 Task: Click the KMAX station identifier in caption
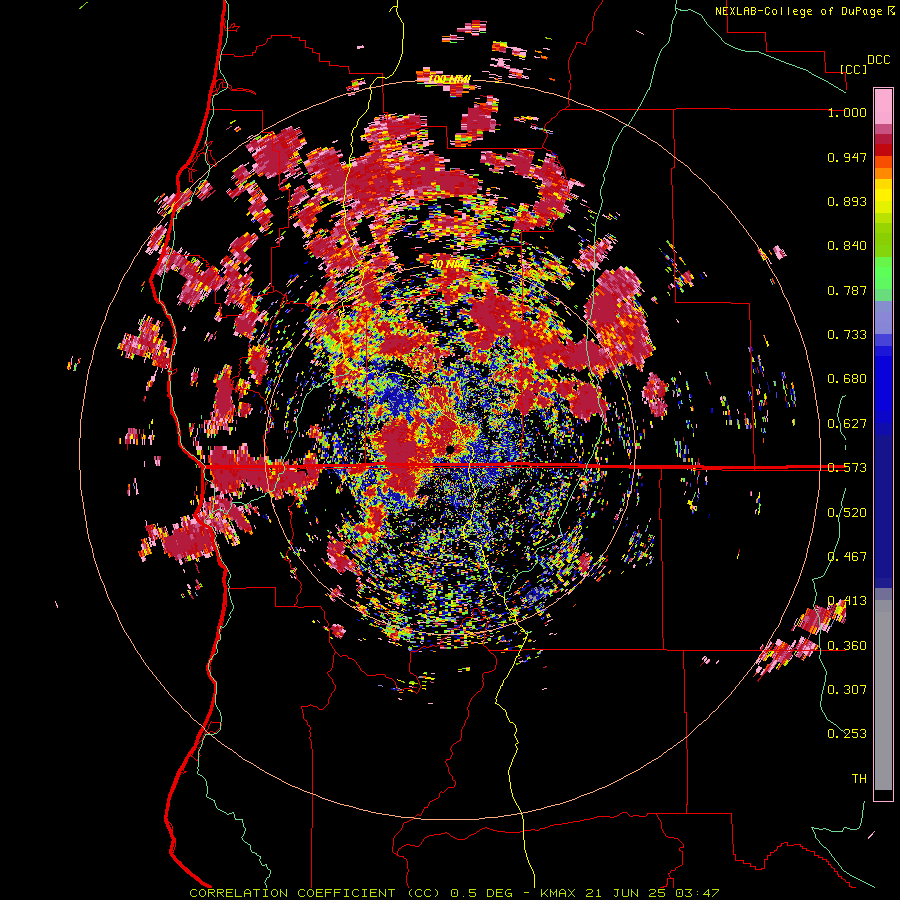pos(560,893)
